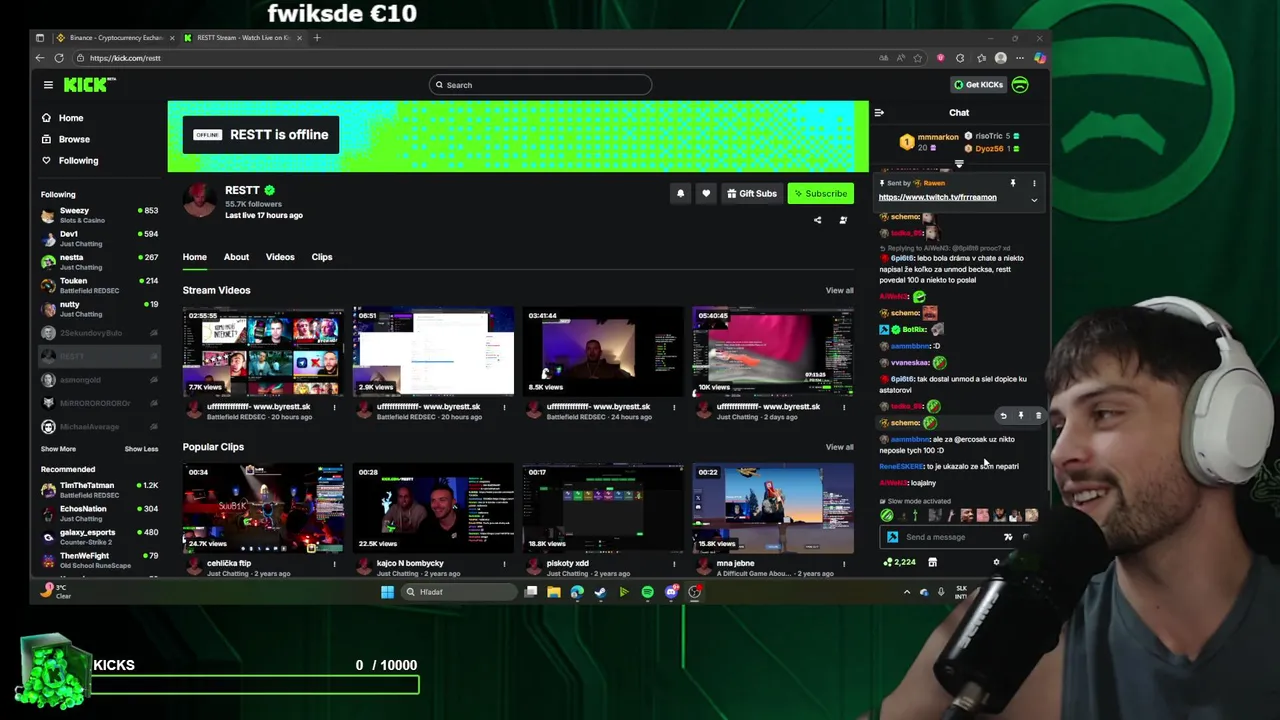Open the 05:40:45 stream video thumbnail
The width and height of the screenshot is (1280, 720).
coord(773,352)
